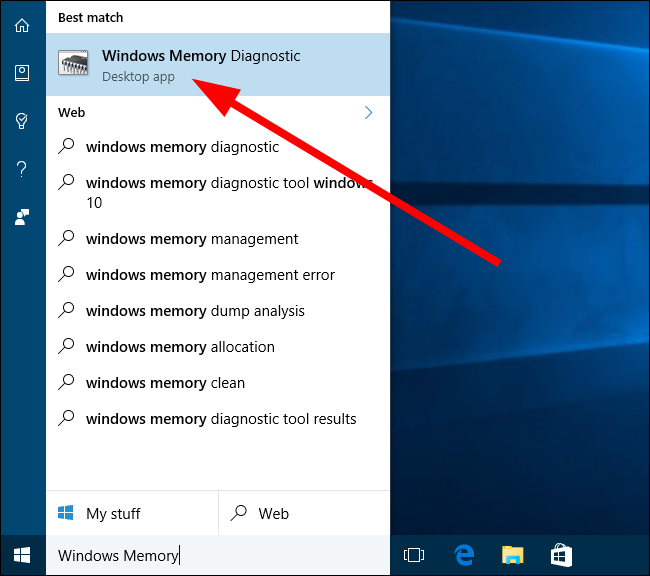The image size is (650, 576).
Task: Click magnifier icon beside "windows memory management error"
Action: pyautogui.click(x=66, y=274)
